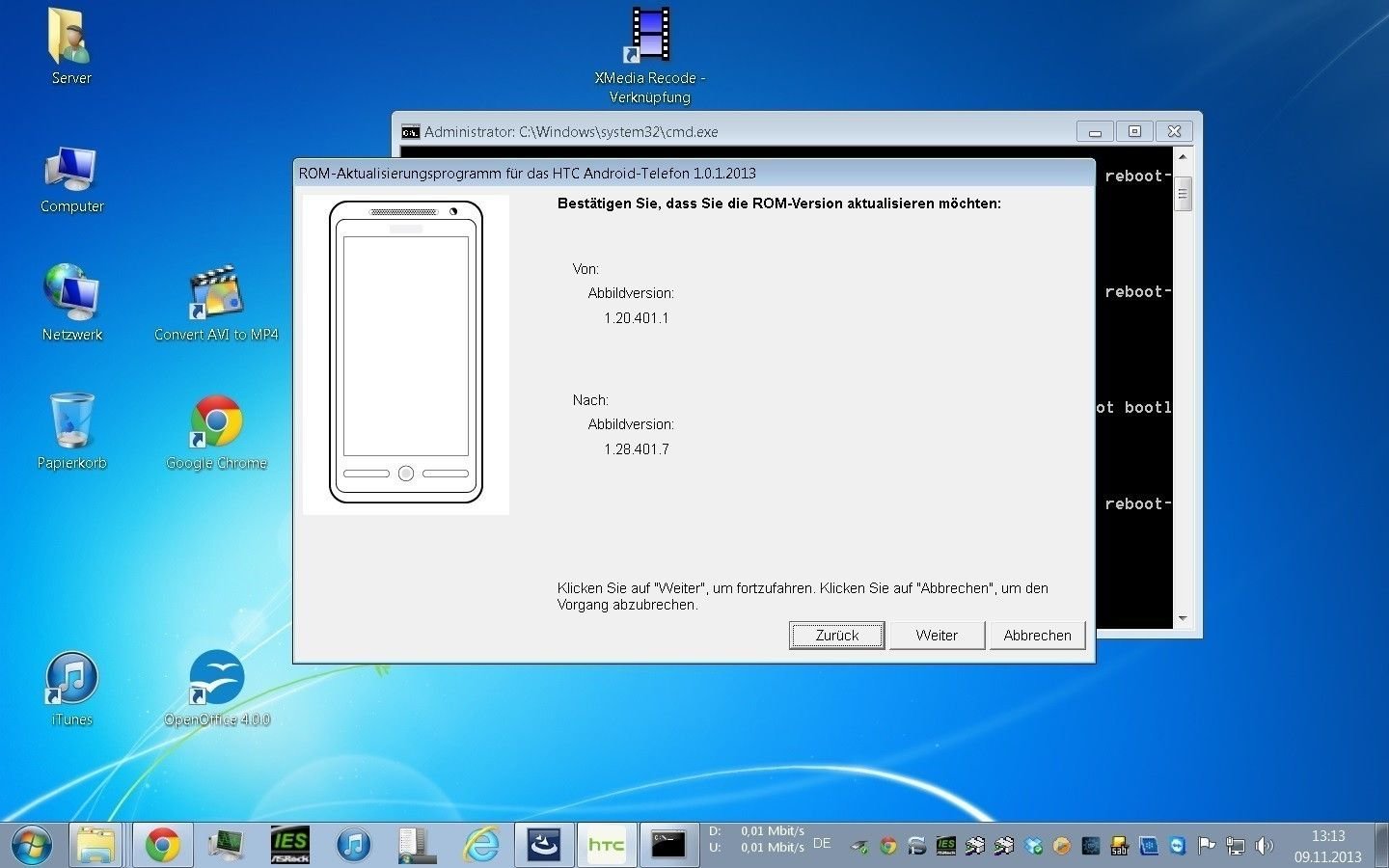1389x868 pixels.
Task: Open Windows Explorer from the taskbar
Action: [x=95, y=846]
